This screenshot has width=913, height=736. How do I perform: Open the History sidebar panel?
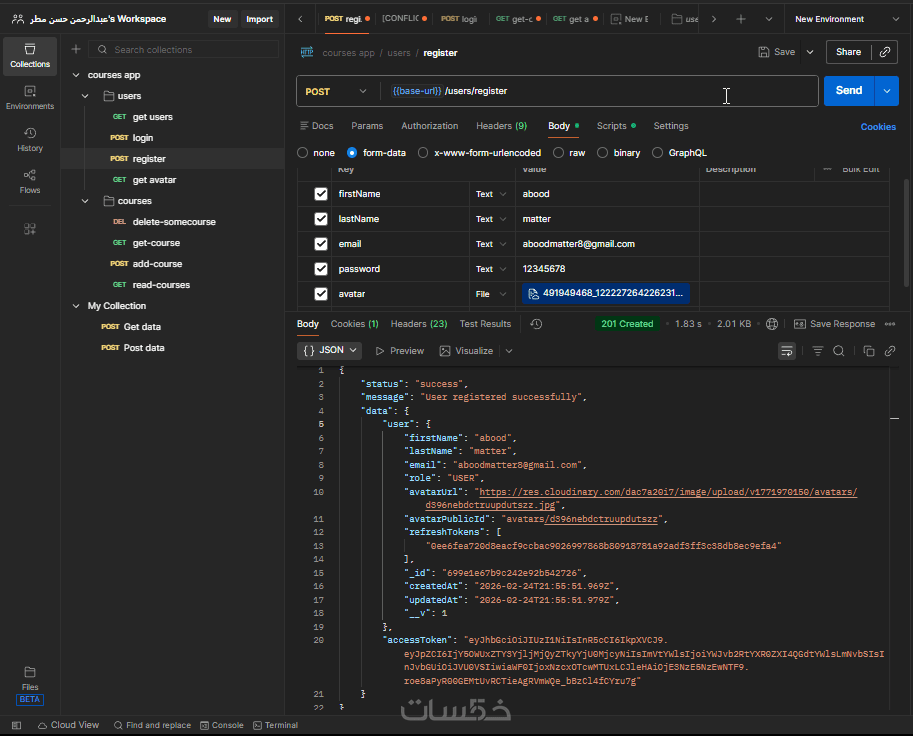[x=30, y=139]
